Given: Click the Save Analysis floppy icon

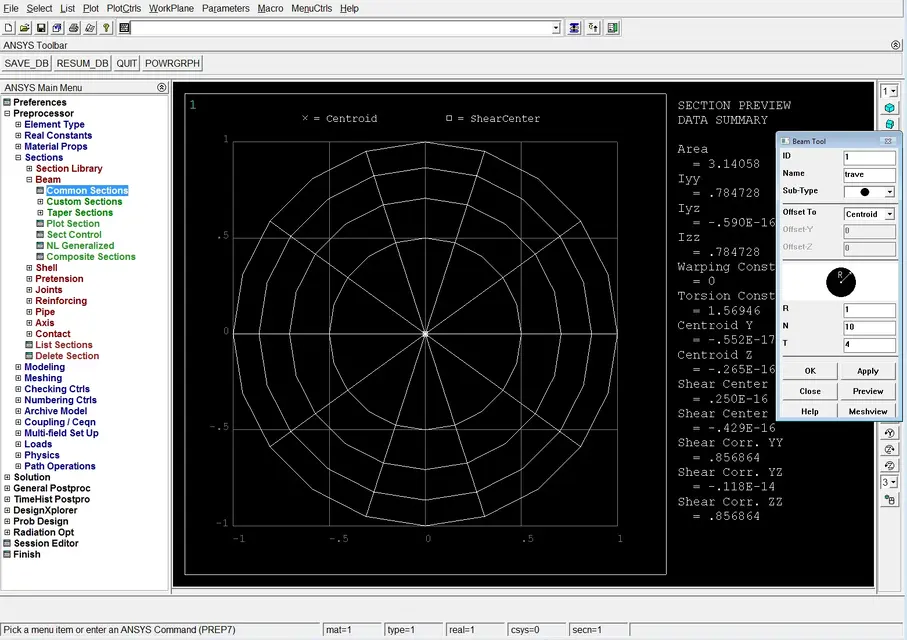Looking at the screenshot, I should coord(41,28).
